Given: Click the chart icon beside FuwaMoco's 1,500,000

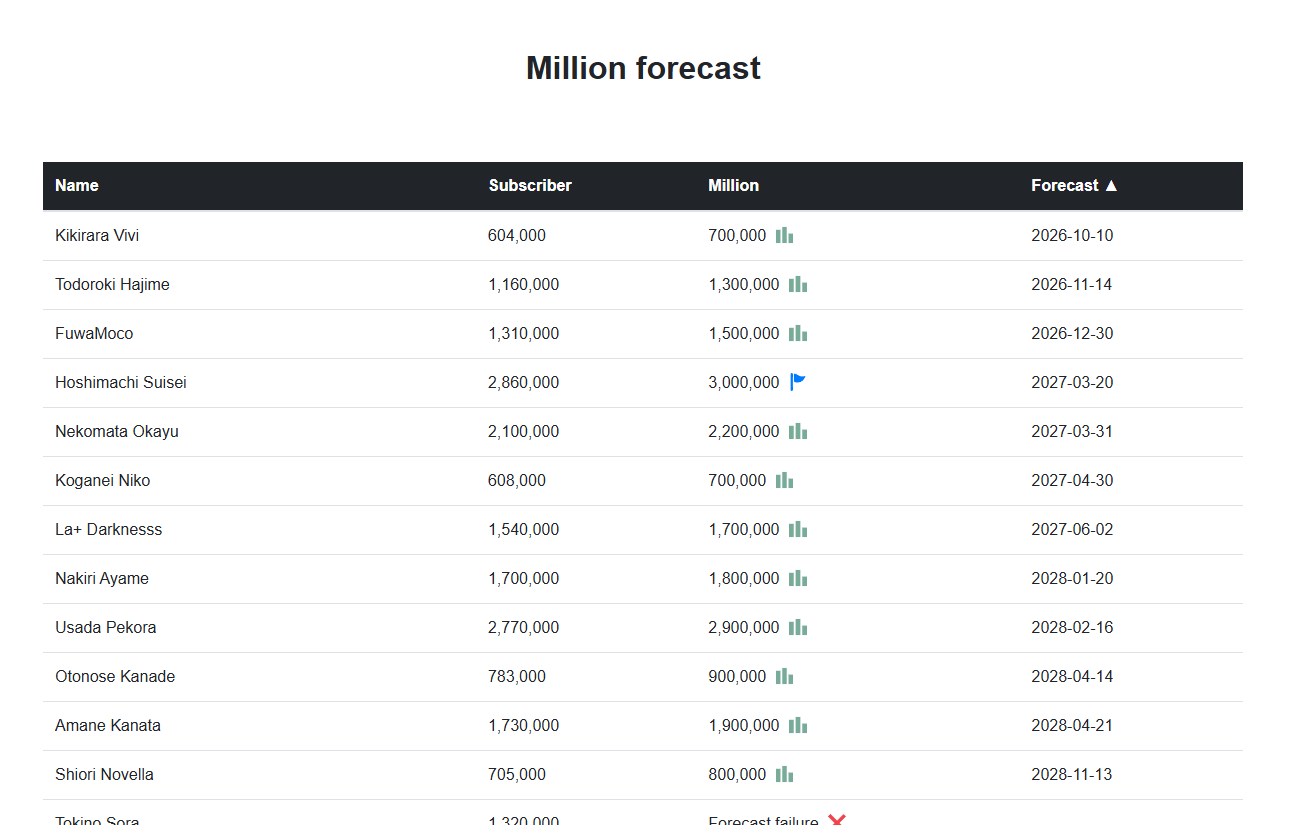Looking at the screenshot, I should point(798,334).
